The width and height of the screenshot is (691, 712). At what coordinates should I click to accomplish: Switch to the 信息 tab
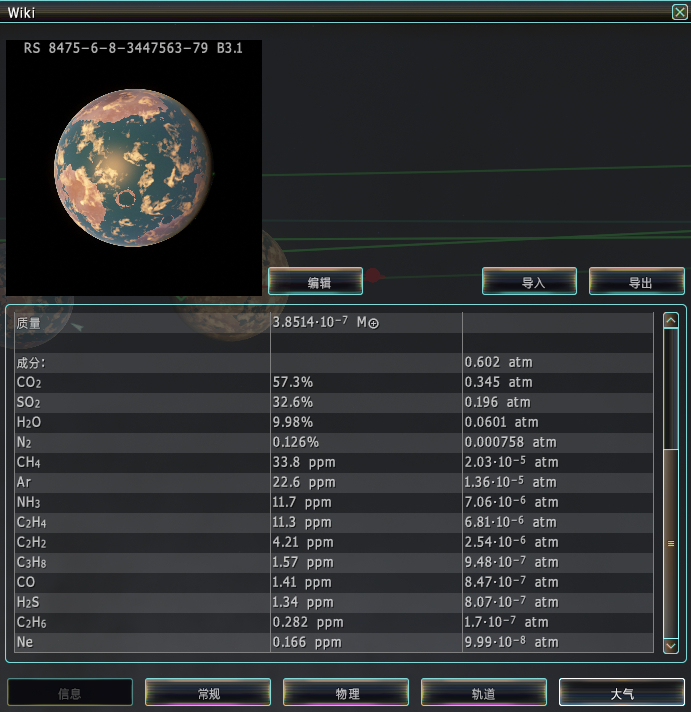[70, 692]
